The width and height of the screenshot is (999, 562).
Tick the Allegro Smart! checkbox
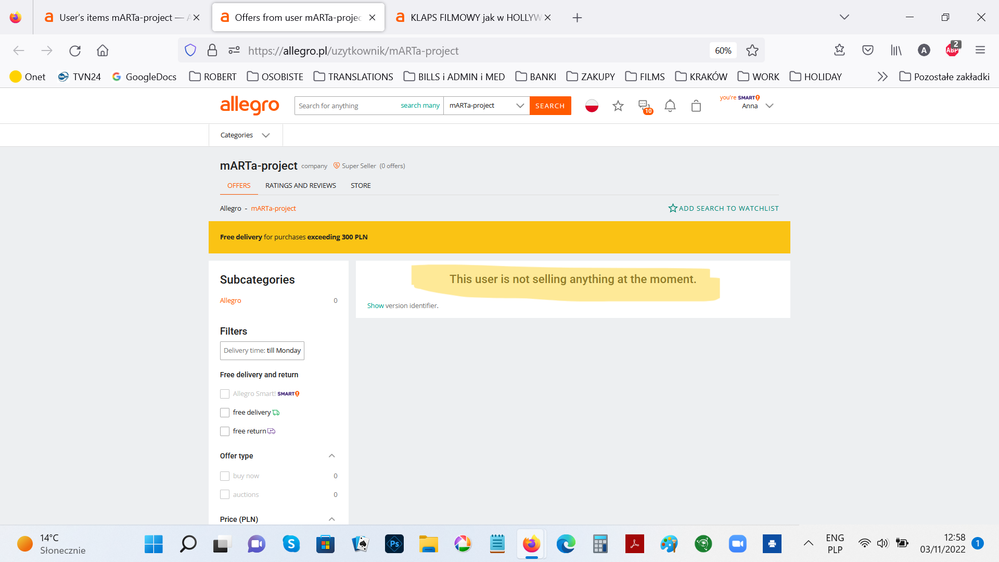point(224,394)
